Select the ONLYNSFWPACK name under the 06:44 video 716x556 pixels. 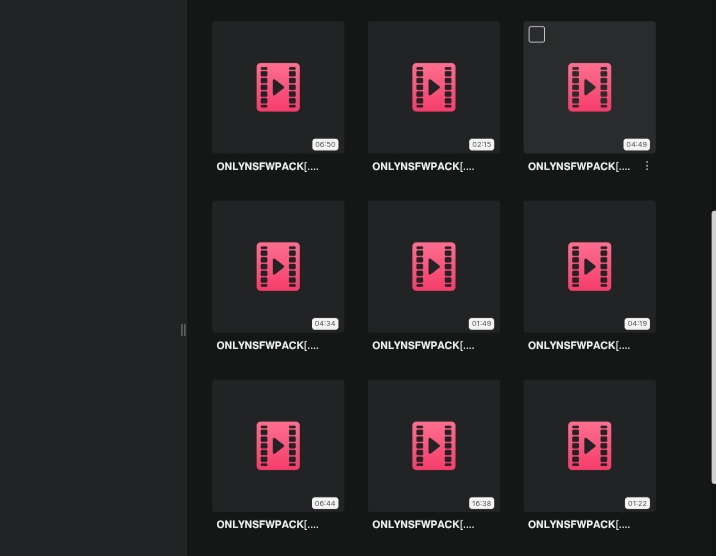pyautogui.click(x=268, y=525)
